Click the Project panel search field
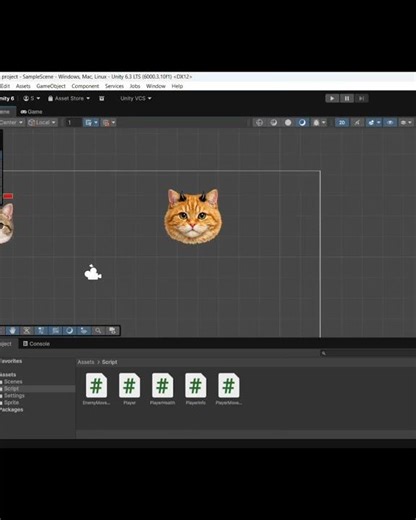The height and width of the screenshot is (520, 416). tap(368, 353)
